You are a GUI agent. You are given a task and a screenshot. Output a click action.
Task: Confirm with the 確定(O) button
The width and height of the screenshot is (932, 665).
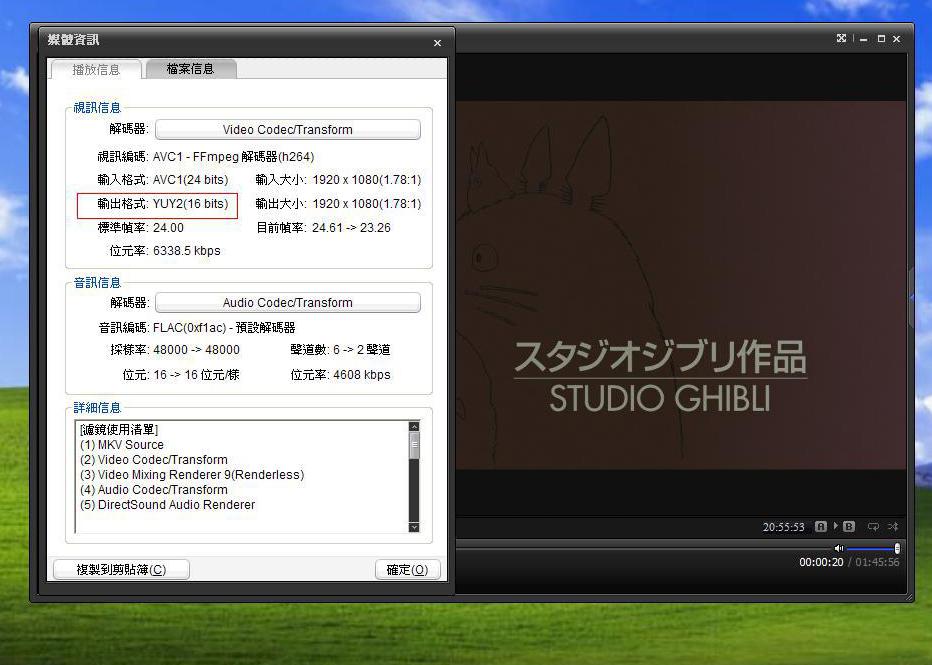tap(407, 569)
